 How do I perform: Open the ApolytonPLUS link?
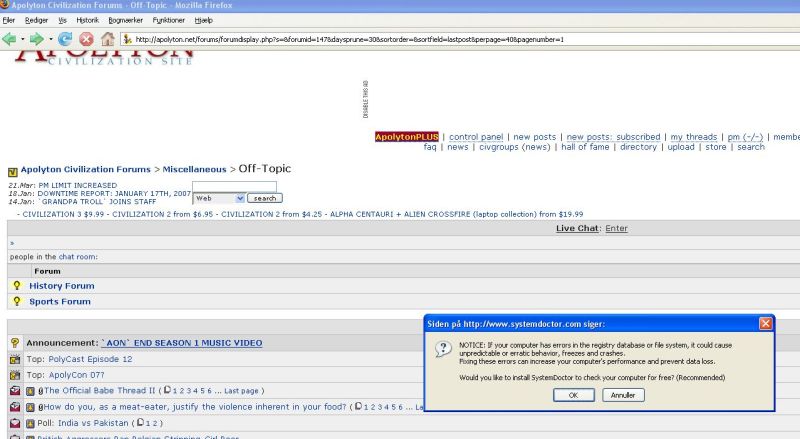pyautogui.click(x=407, y=137)
